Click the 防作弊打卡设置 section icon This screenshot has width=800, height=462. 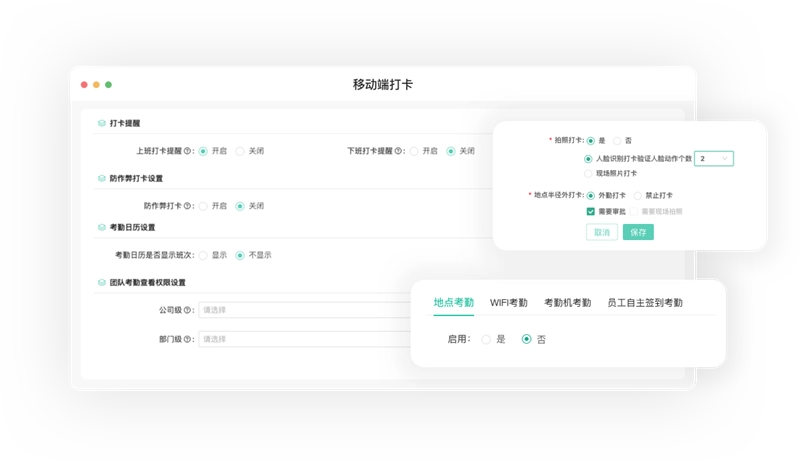101,178
